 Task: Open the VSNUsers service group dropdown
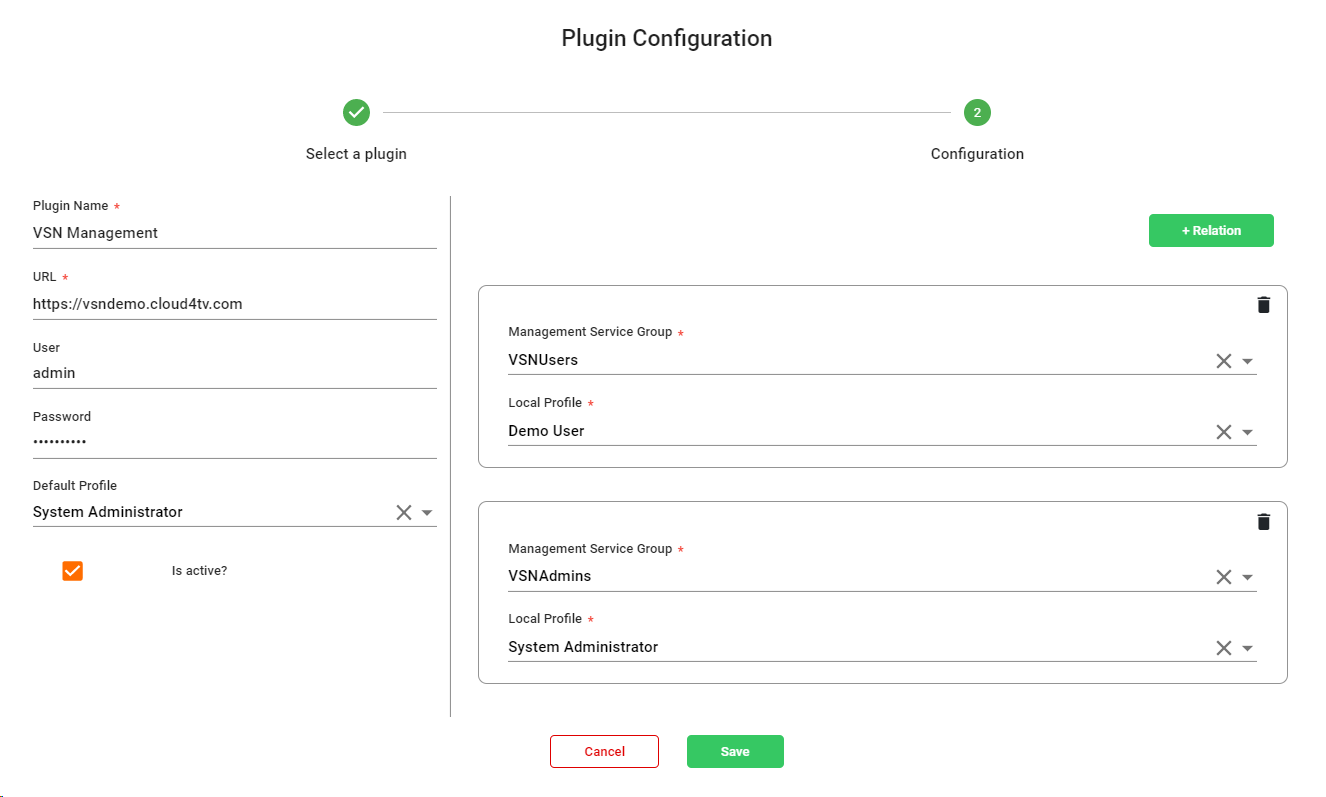pos(1247,361)
